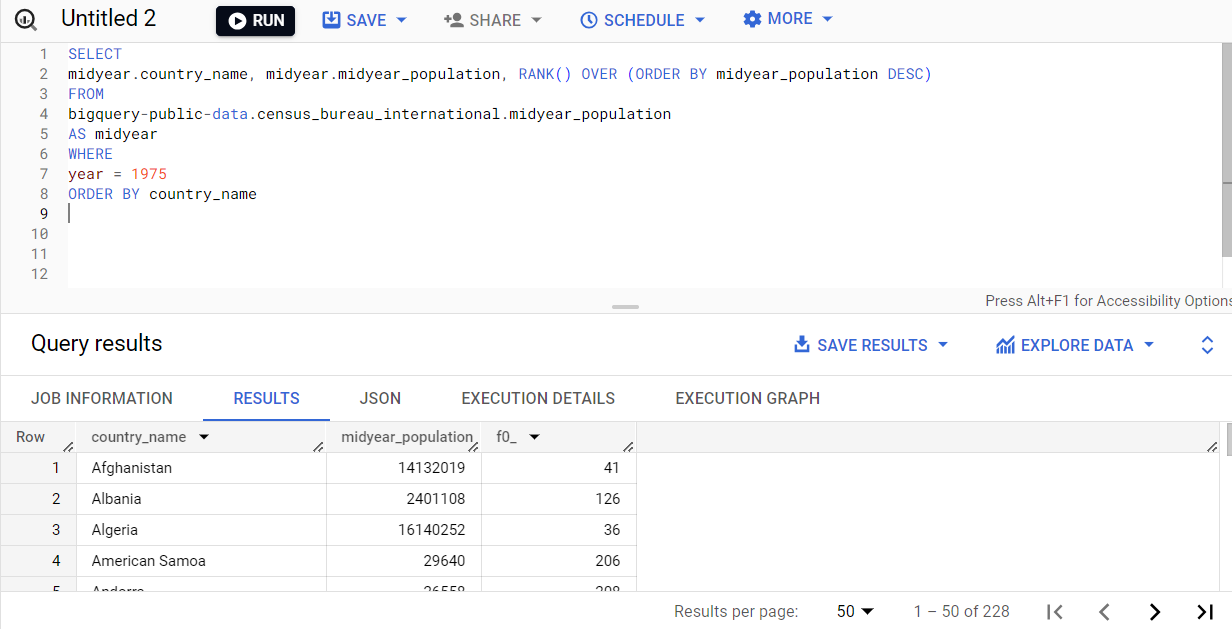Click the editor vertical scrollbar
Image resolution: width=1232 pixels, height=629 pixels.
1226,150
